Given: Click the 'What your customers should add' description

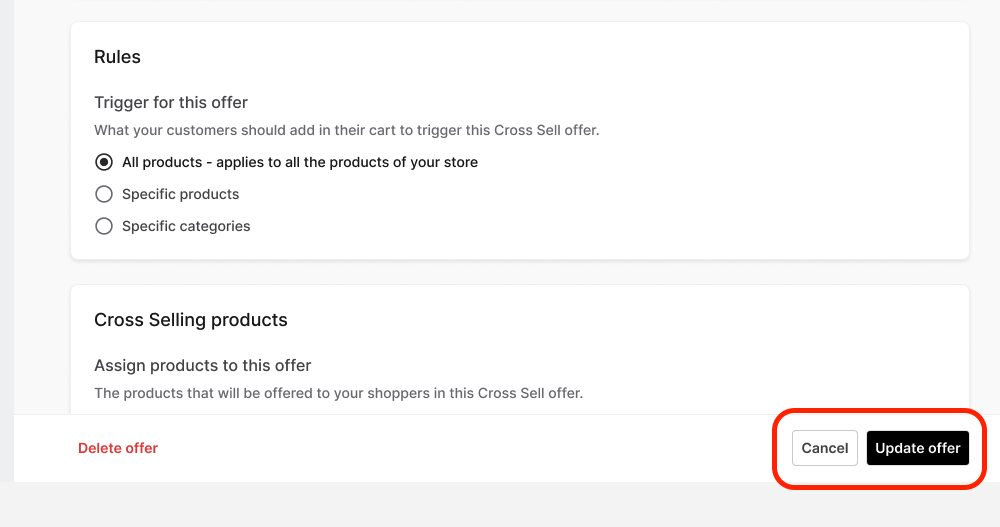Looking at the screenshot, I should click(x=347, y=130).
